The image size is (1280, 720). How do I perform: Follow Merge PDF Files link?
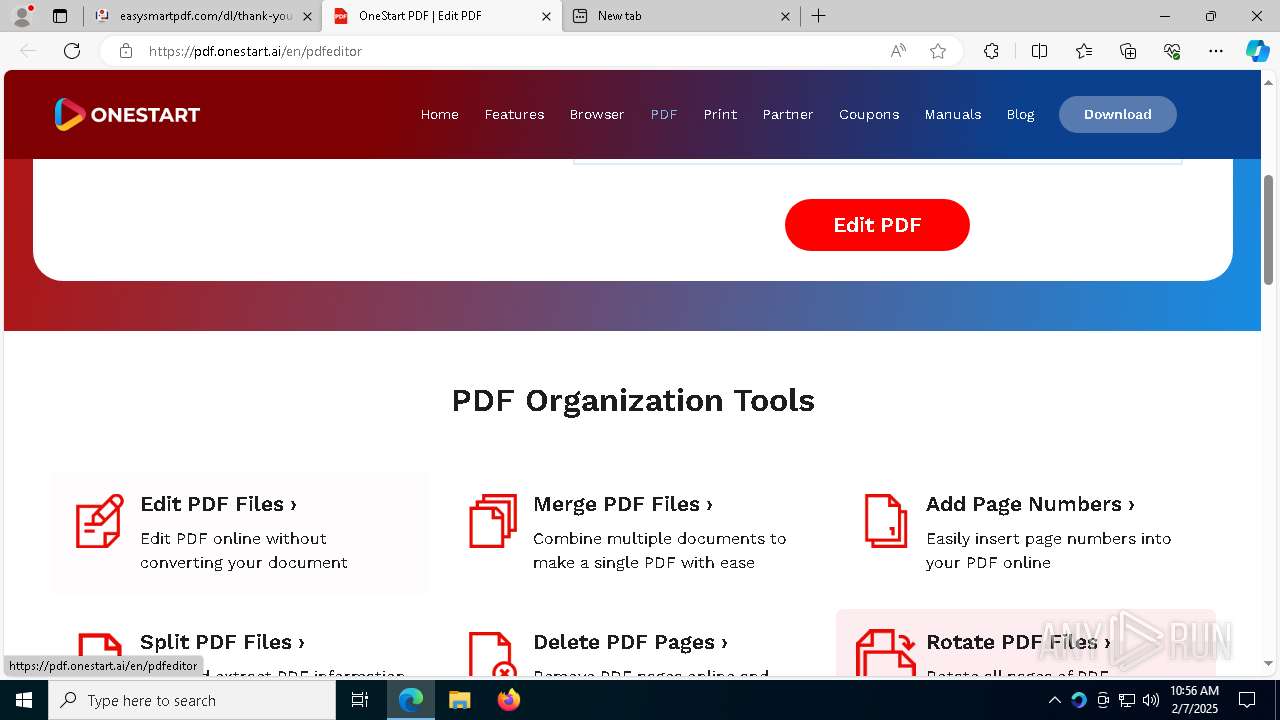(623, 504)
